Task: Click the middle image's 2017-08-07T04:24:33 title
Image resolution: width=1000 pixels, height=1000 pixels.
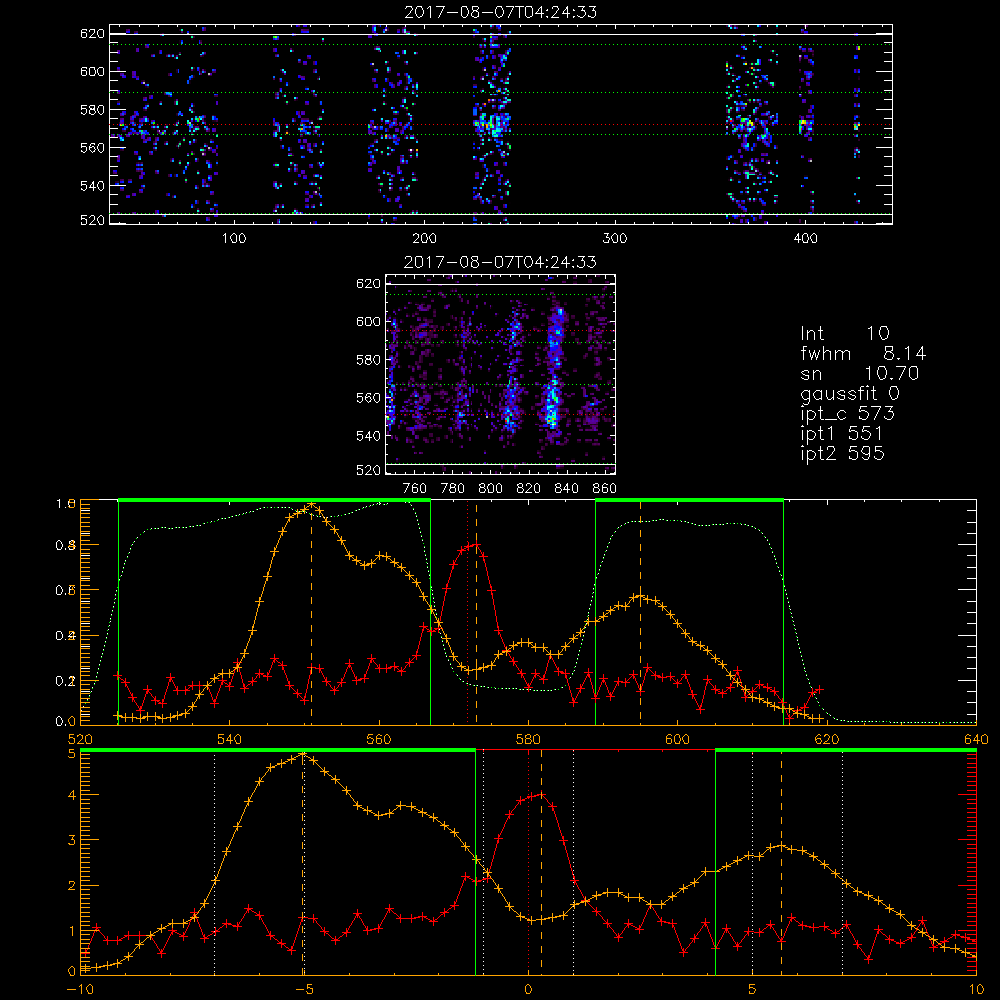Action: point(501,262)
